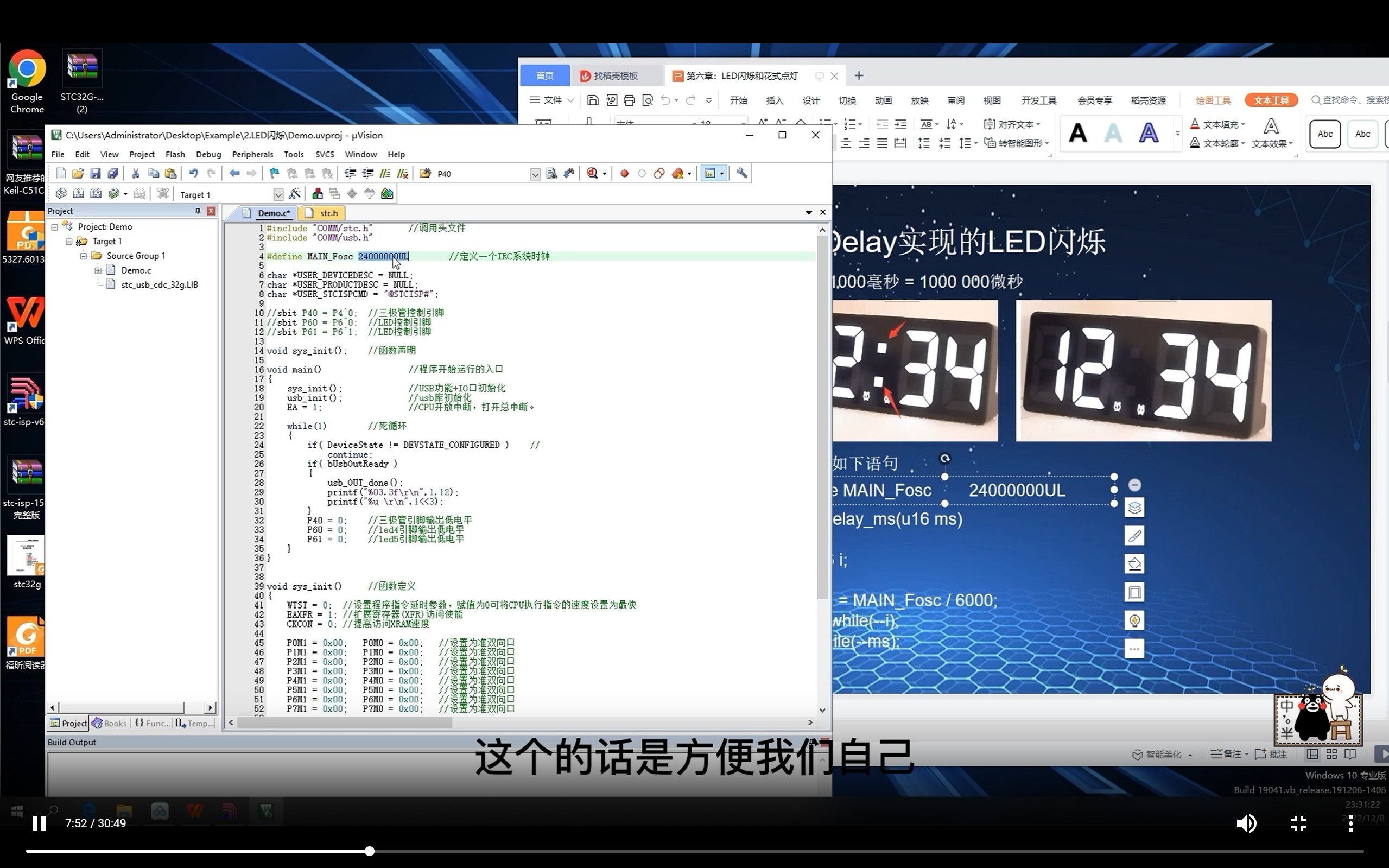Click WPS 智能美化 button
The height and width of the screenshot is (868, 1389).
1162,755
